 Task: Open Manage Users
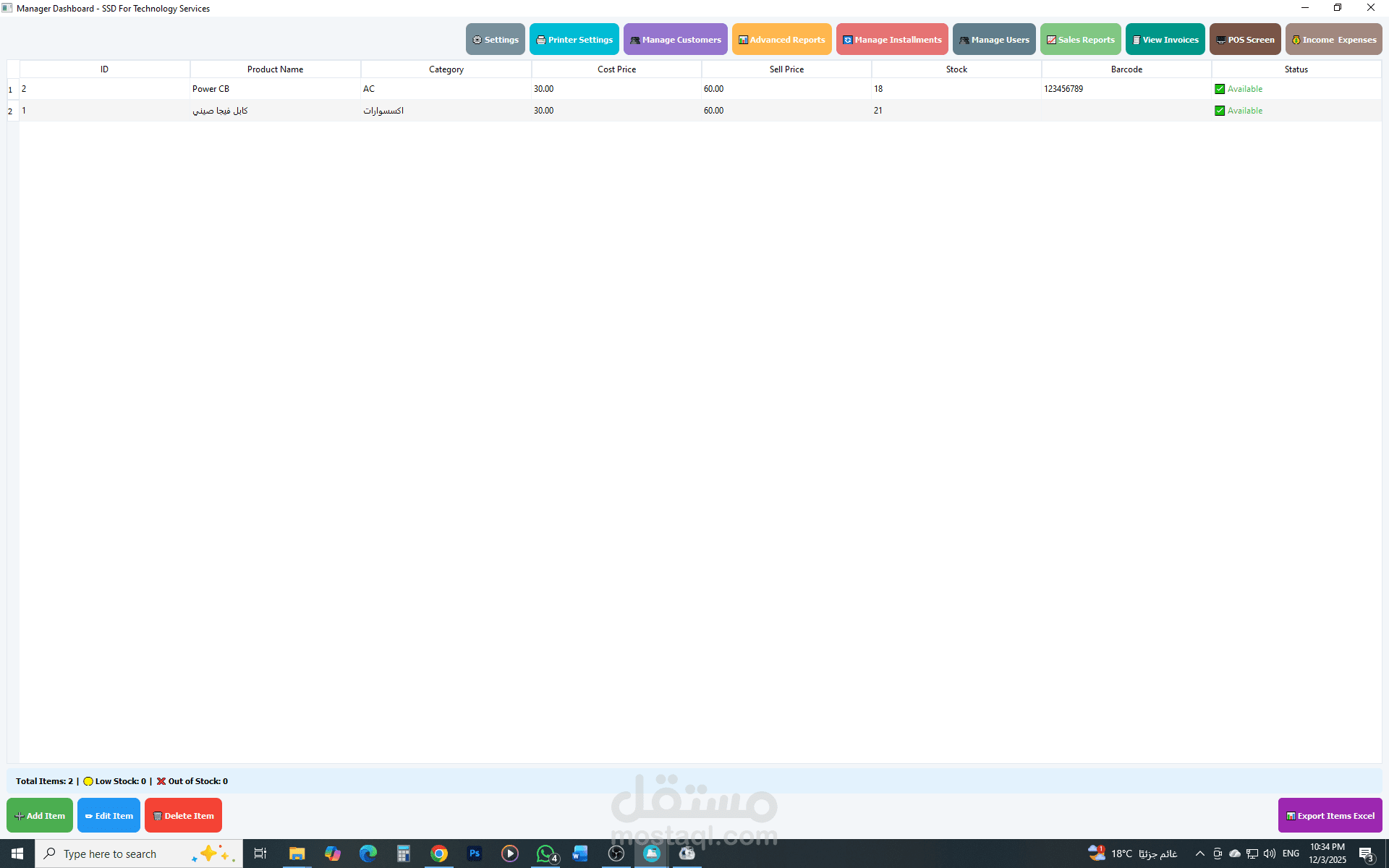(994, 40)
